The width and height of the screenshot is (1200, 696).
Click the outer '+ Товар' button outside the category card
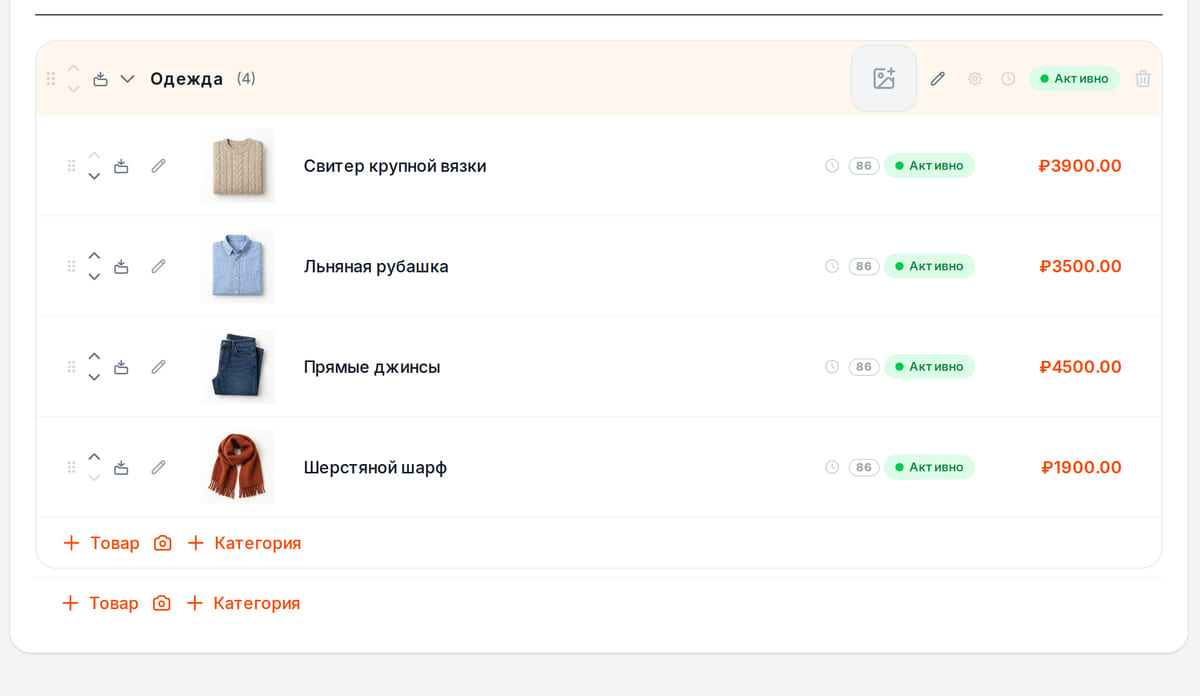(100, 603)
